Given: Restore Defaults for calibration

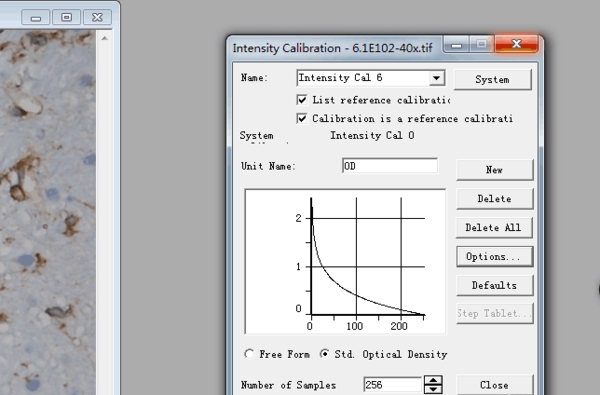Looking at the screenshot, I should point(494,286).
